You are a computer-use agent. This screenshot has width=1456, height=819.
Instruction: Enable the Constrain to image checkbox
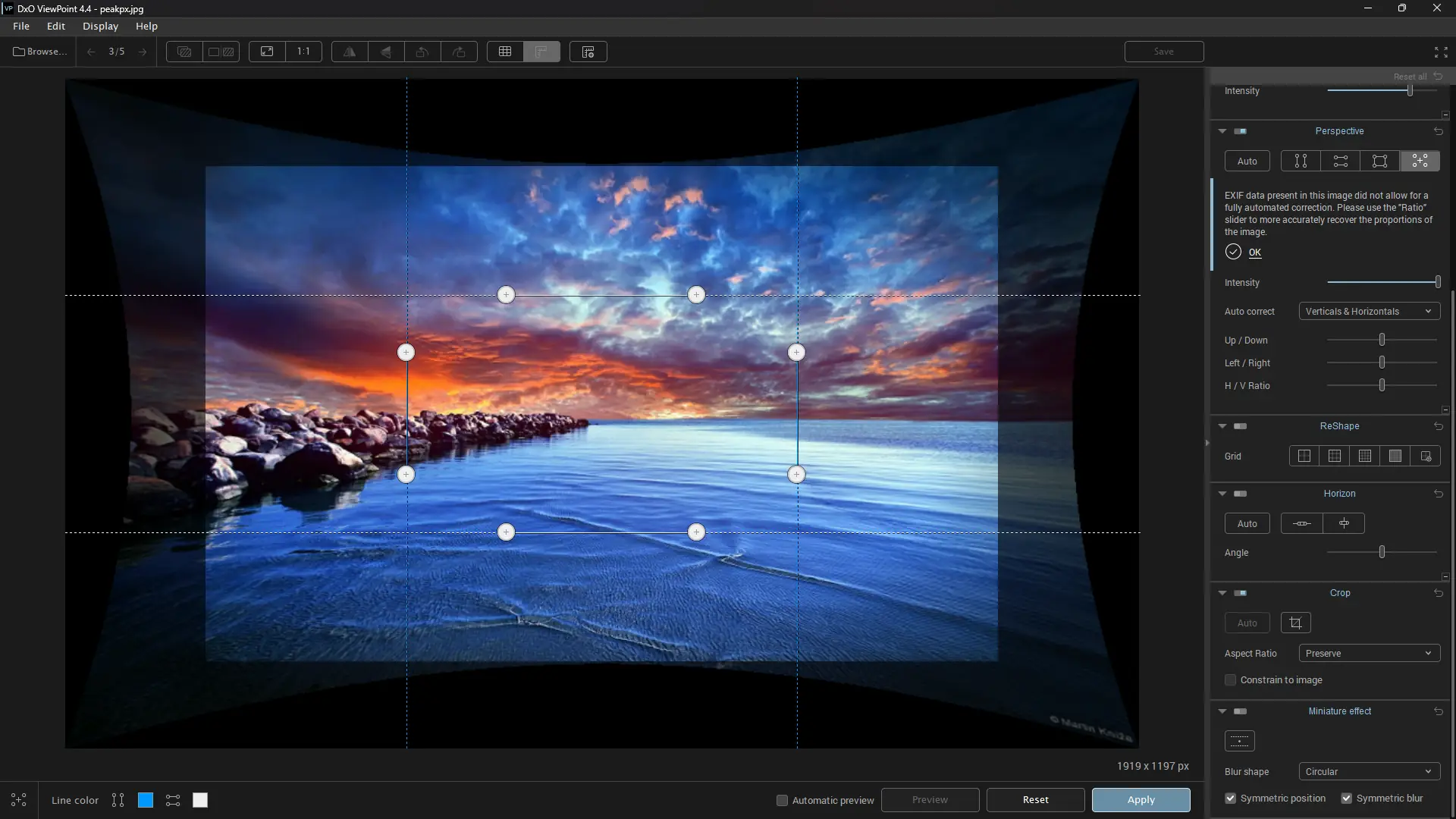[1230, 680]
